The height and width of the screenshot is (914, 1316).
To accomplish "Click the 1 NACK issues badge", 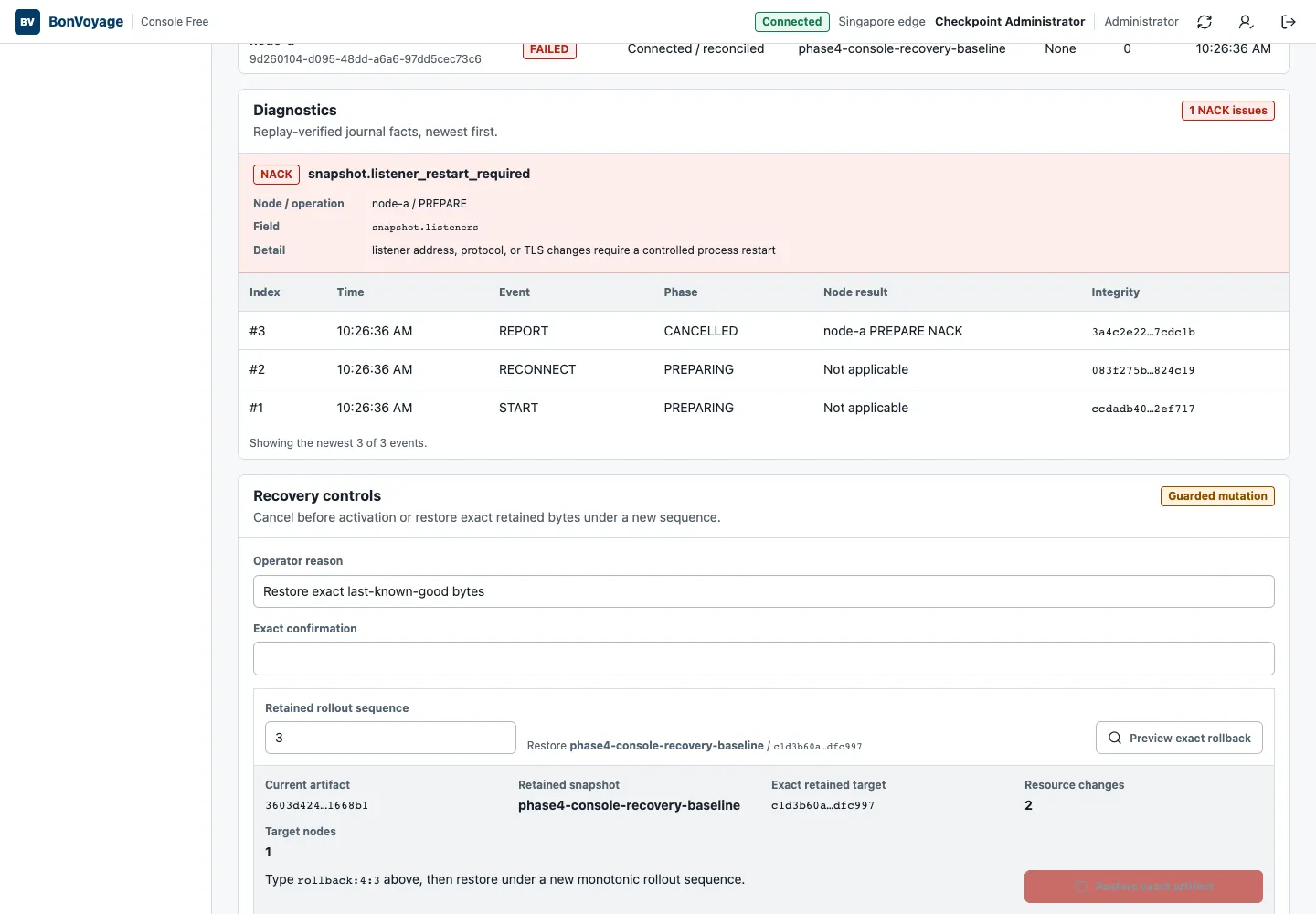I will 1228,111.
